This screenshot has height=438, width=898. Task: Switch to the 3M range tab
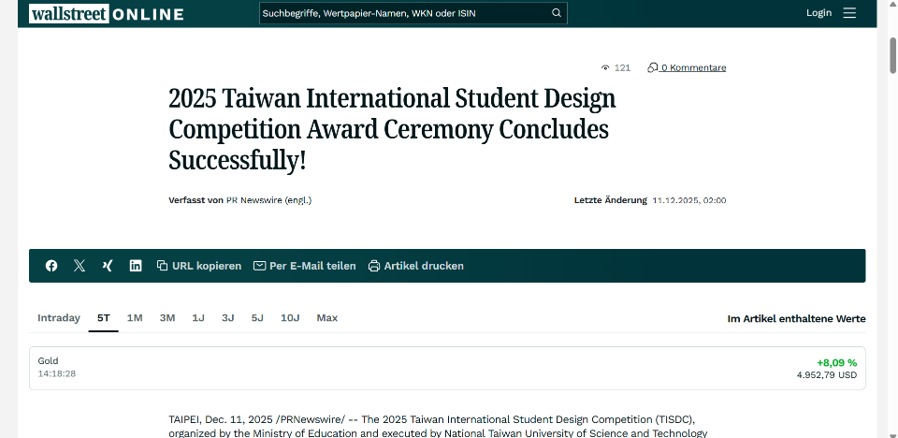[x=167, y=318]
